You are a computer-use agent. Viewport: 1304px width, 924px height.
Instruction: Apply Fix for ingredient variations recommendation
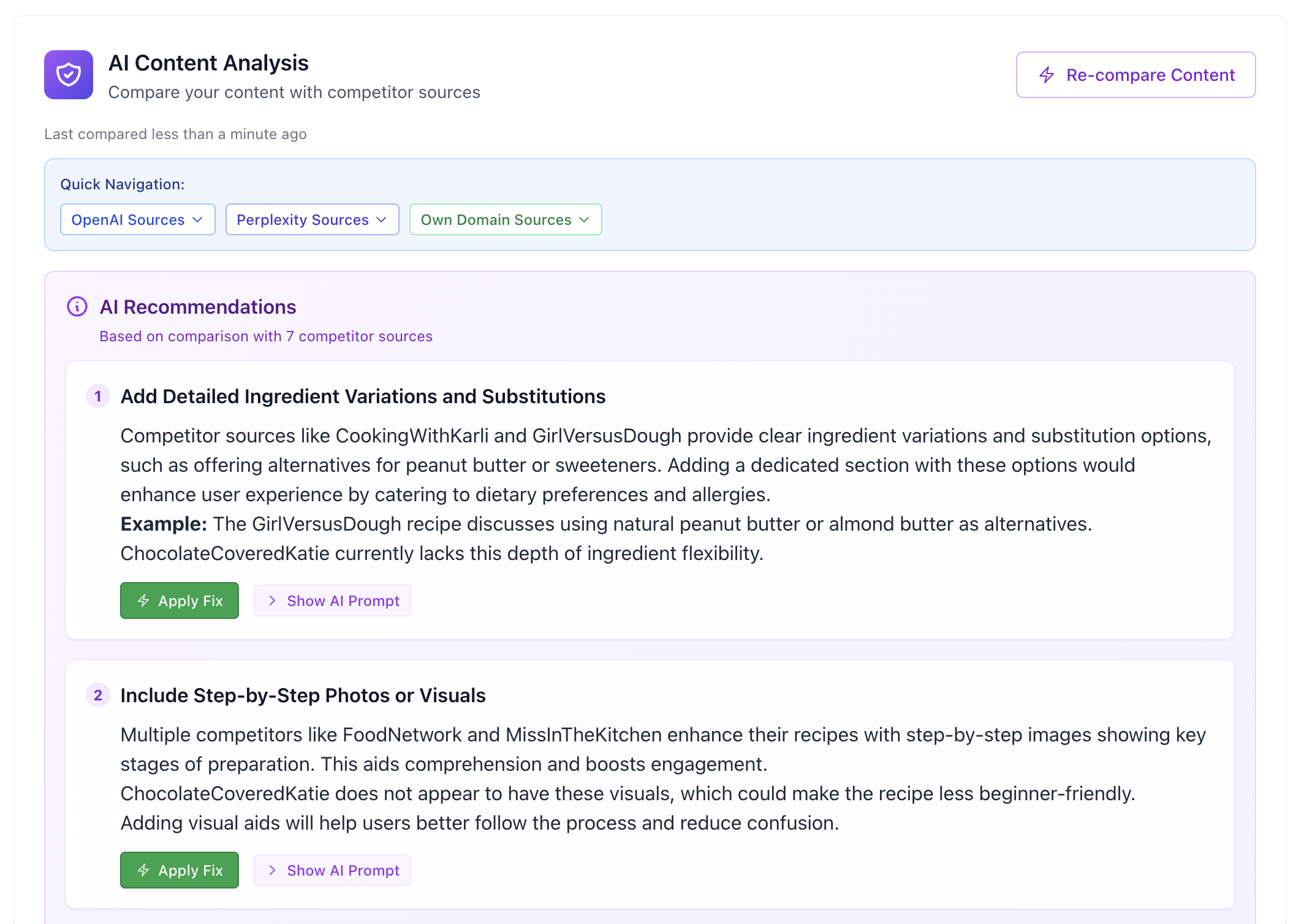click(x=180, y=601)
